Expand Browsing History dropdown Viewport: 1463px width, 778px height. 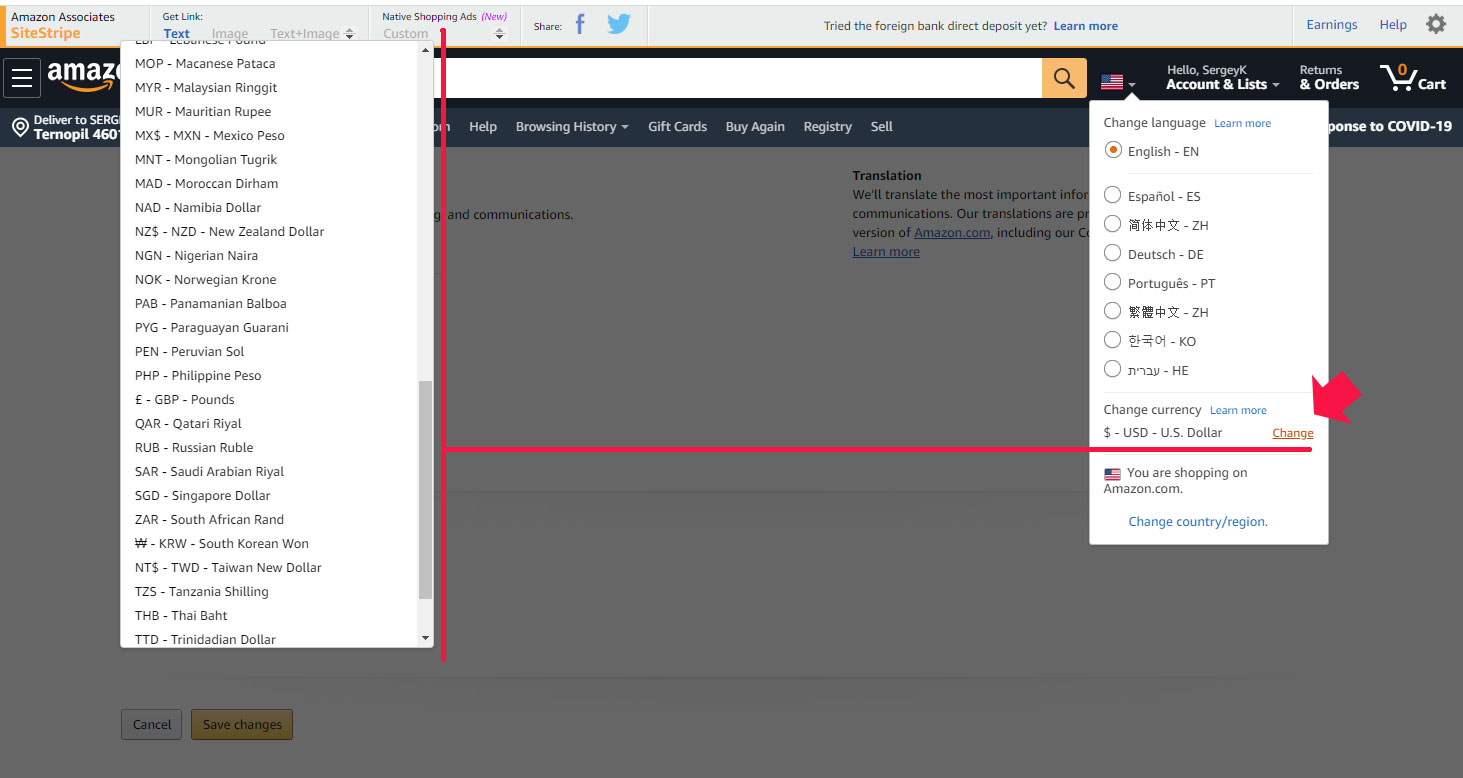point(571,127)
